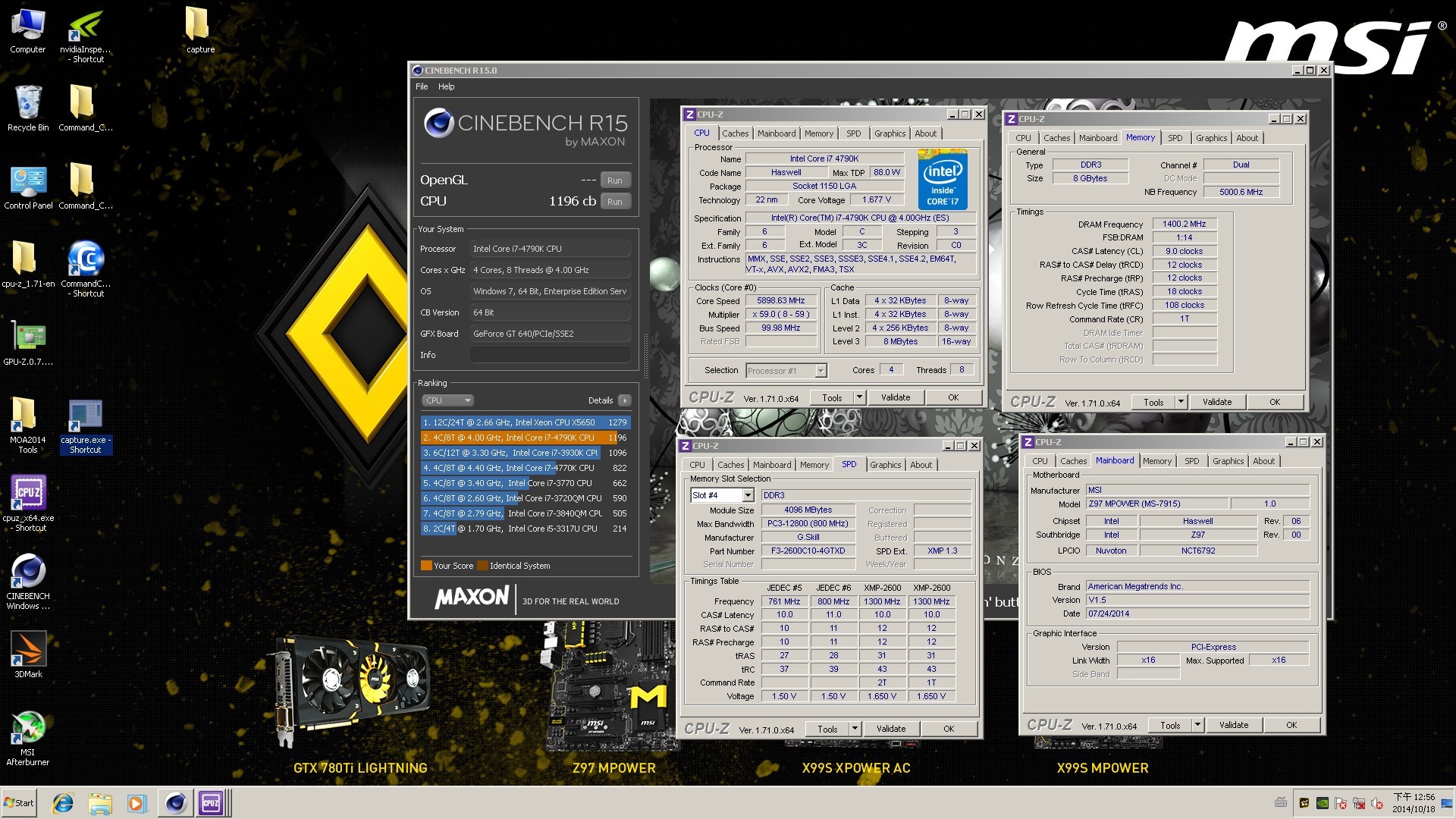Image resolution: width=1456 pixels, height=819 pixels.
Task: Open Tools dropdown arrow in CPU tab window
Action: coord(859,397)
